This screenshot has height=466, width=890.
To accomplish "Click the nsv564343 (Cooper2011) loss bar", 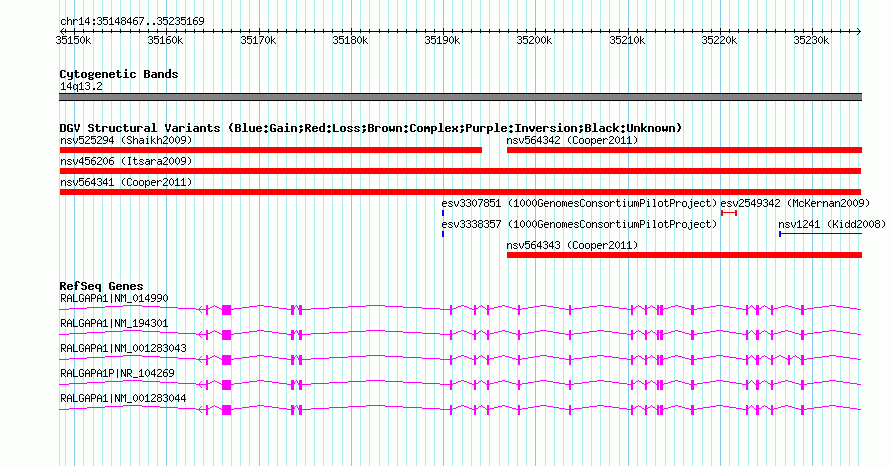I will coord(684,255).
